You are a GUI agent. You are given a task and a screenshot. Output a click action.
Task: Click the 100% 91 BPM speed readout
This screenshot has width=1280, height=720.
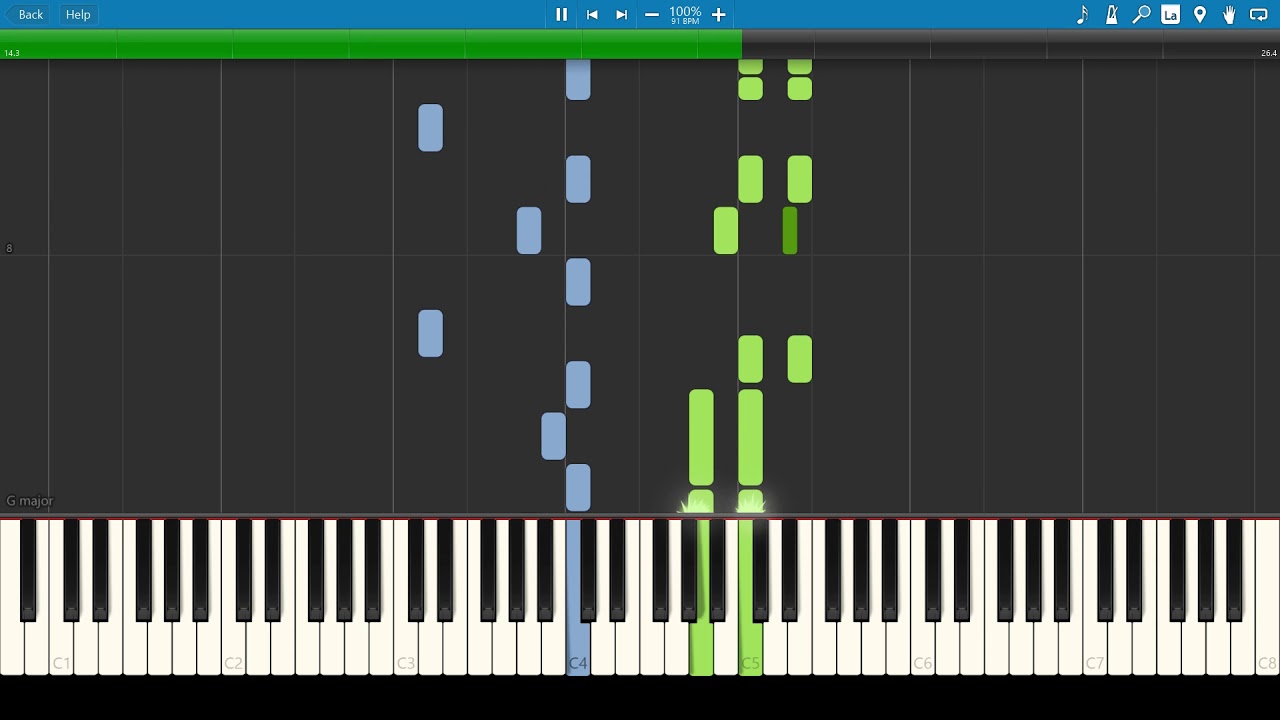(x=685, y=14)
